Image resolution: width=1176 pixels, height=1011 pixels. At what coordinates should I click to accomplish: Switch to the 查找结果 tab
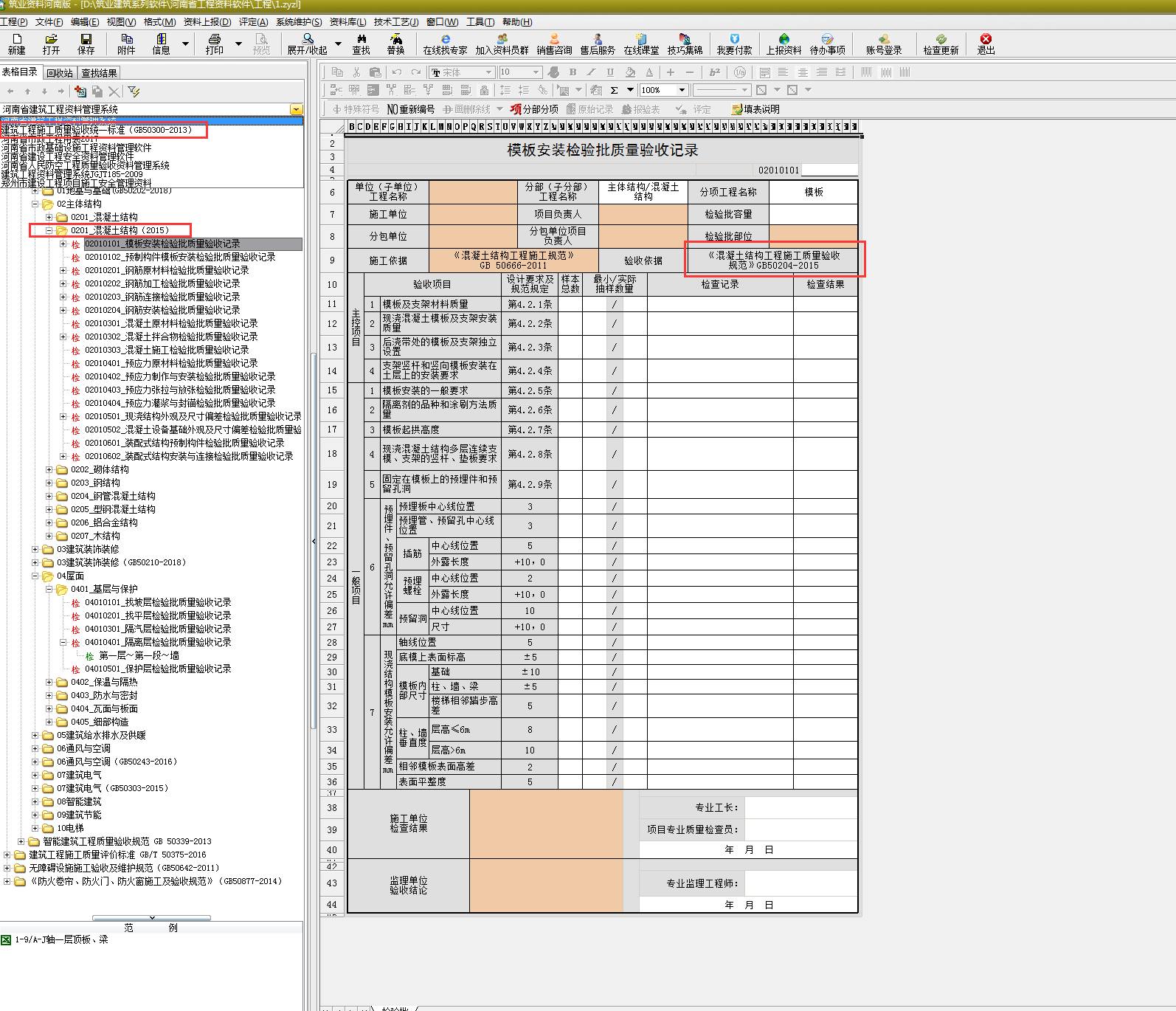tap(99, 73)
